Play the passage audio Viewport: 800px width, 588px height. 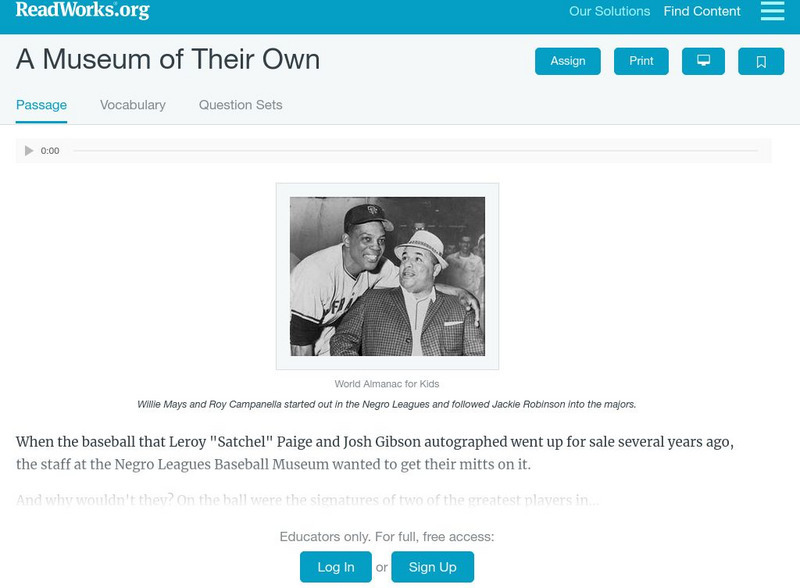tap(29, 151)
